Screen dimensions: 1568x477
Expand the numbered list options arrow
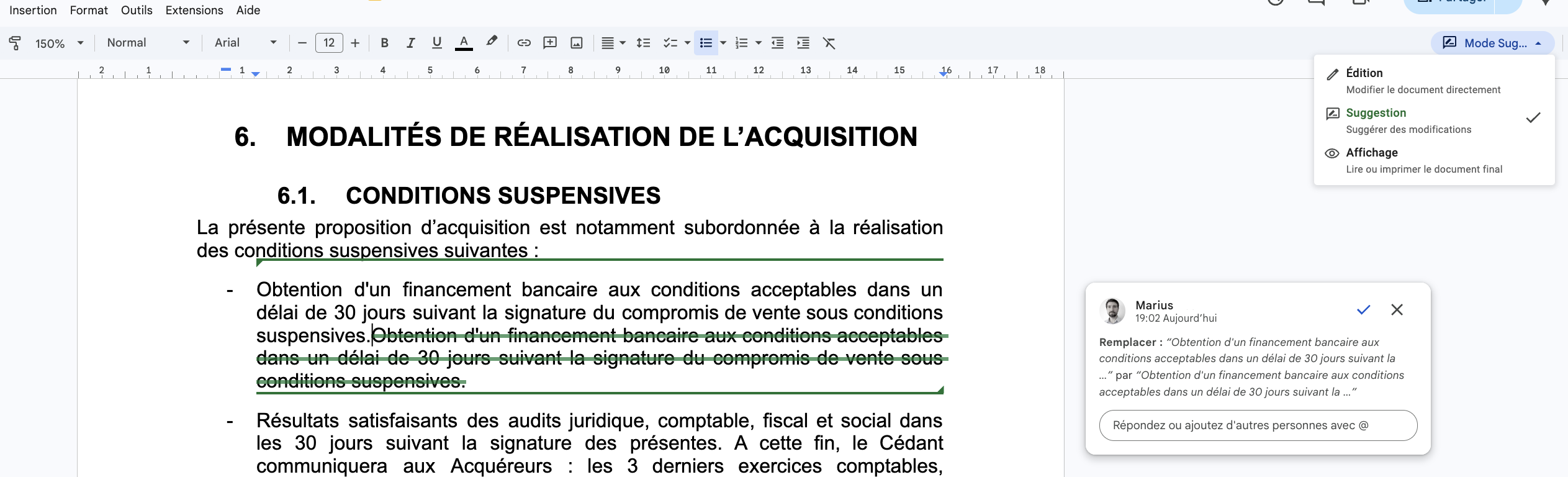click(x=759, y=43)
